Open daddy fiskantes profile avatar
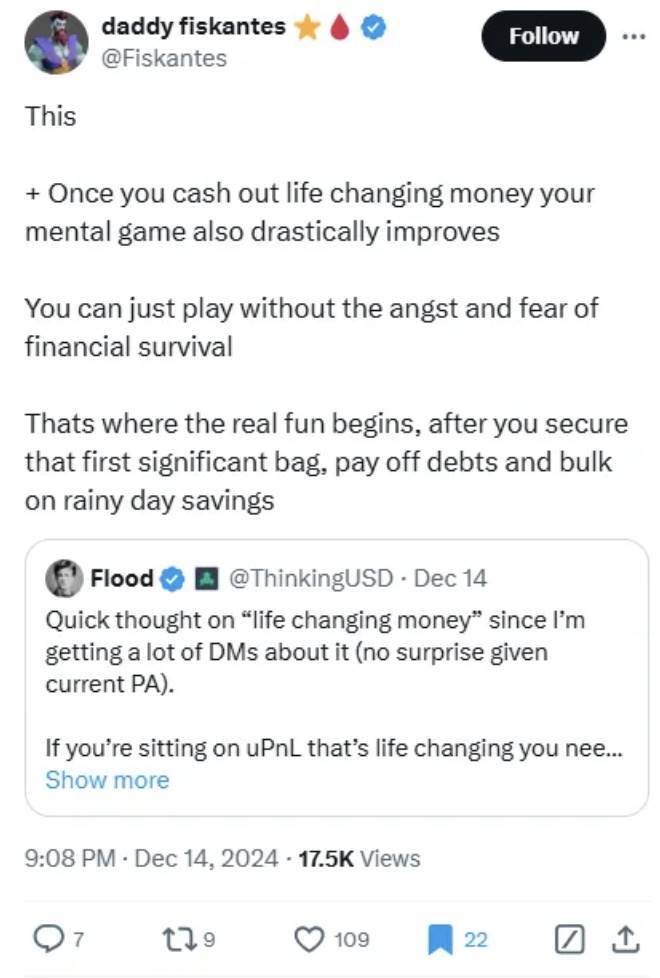Screen dimensions: 660x978 pyautogui.click(x=57, y=42)
